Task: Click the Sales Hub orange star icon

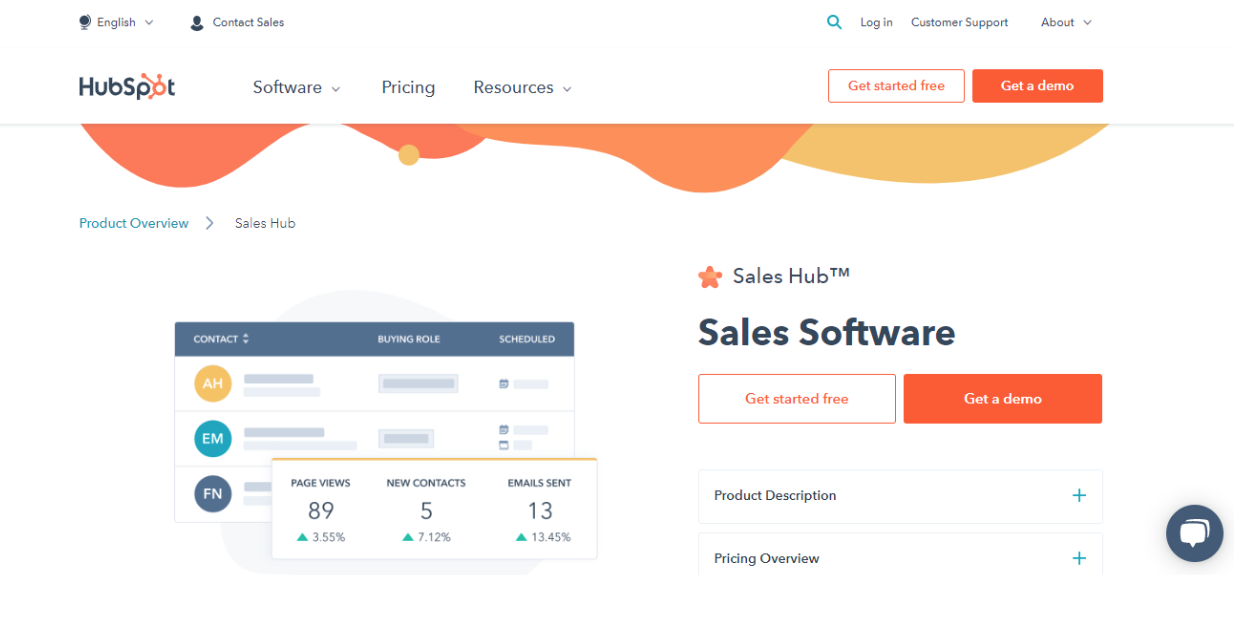Action: pyautogui.click(x=710, y=277)
